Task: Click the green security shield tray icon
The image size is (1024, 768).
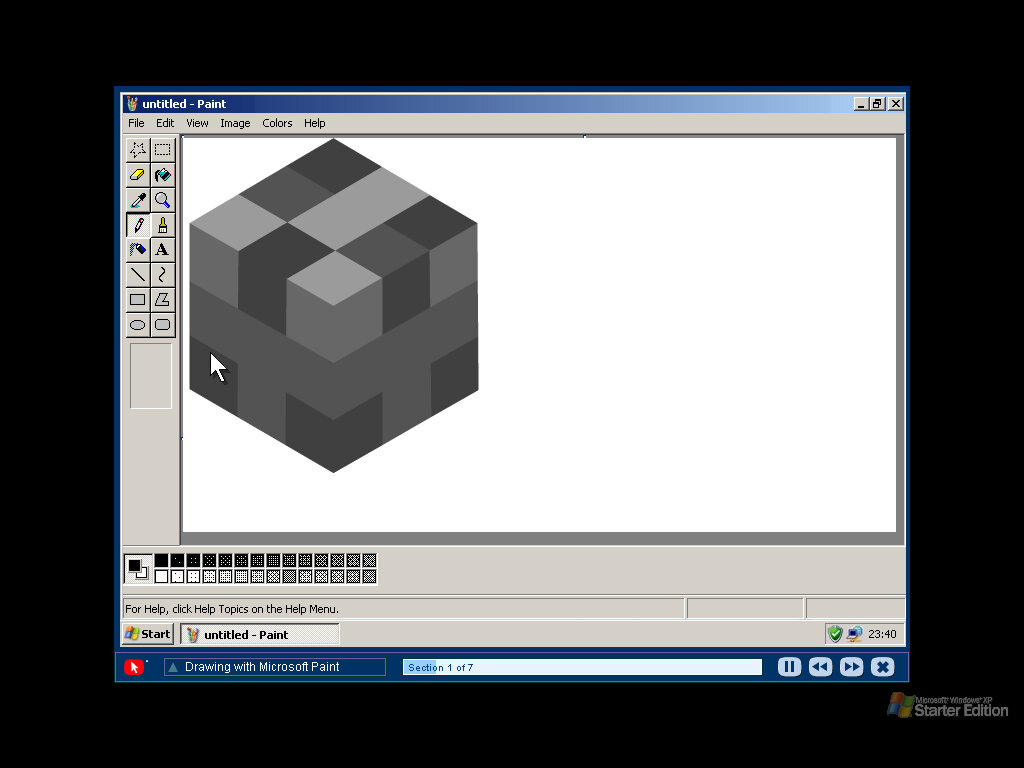Action: [835, 634]
